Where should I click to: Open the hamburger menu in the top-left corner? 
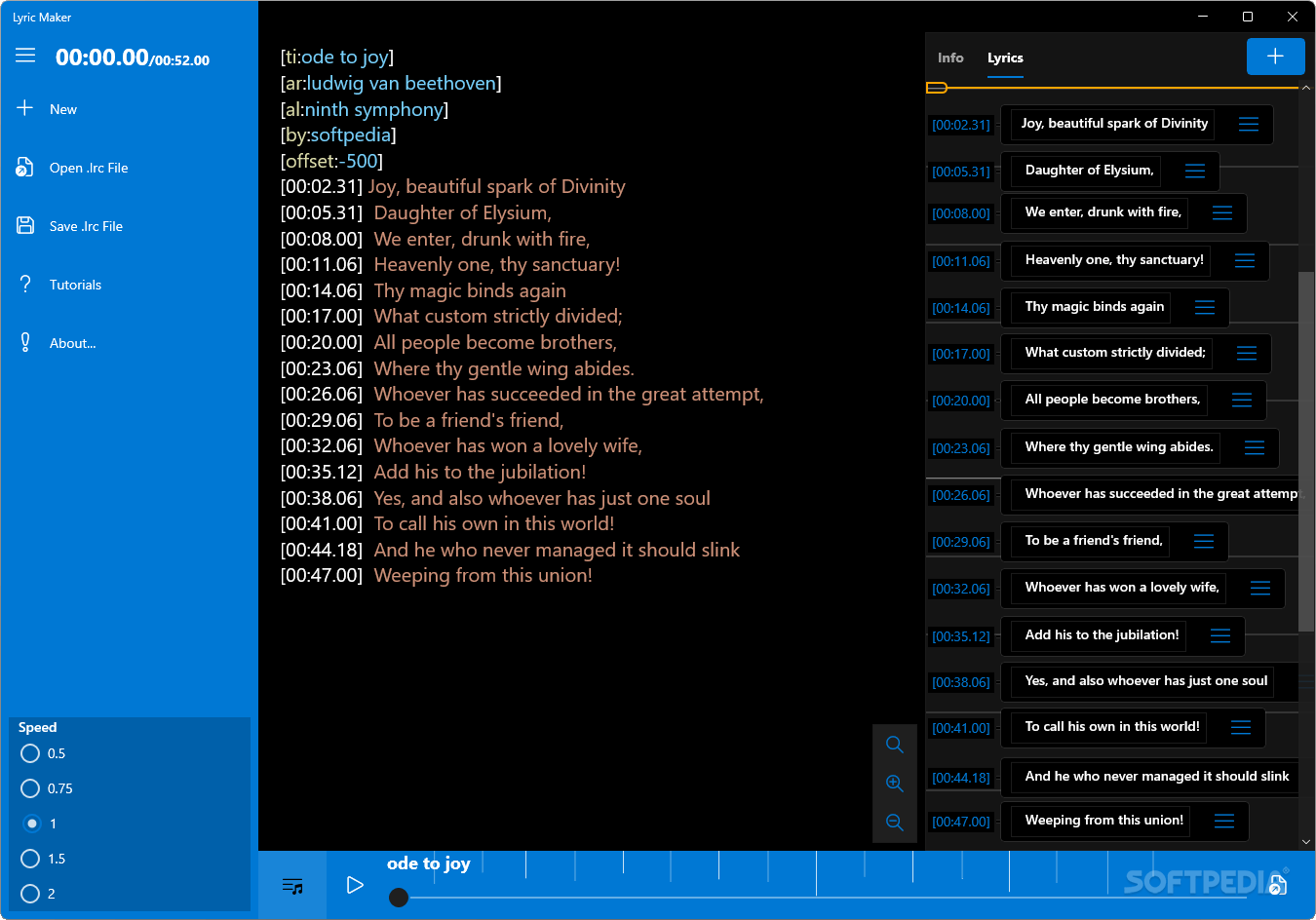[24, 56]
